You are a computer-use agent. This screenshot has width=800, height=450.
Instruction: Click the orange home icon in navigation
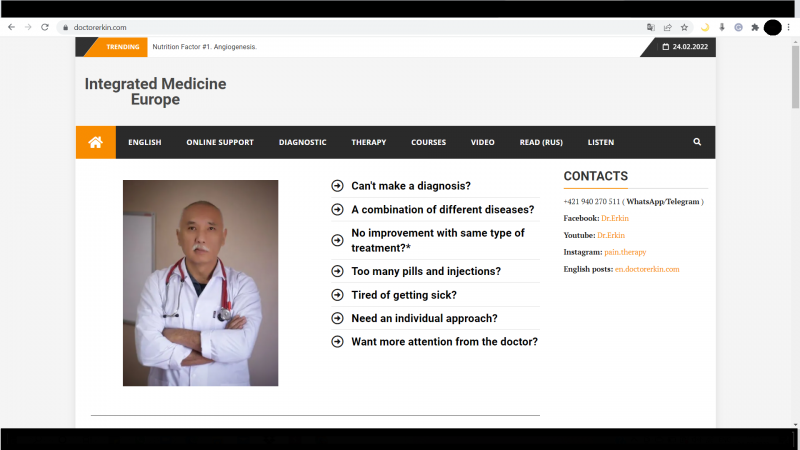pyautogui.click(x=95, y=142)
